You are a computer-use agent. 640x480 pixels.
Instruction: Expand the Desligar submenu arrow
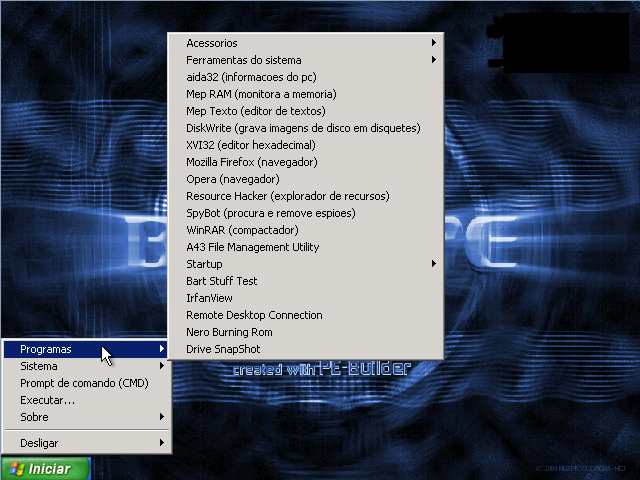click(x=162, y=442)
